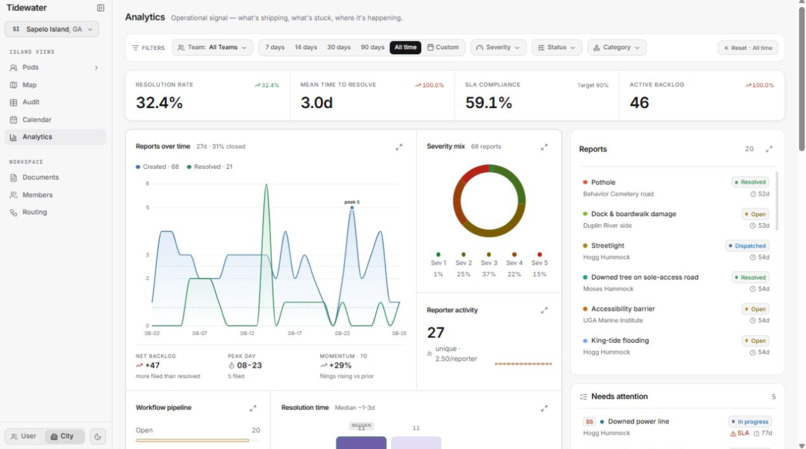The image size is (806, 449).
Task: Click the Open pipeline progress bar
Action: click(x=198, y=440)
